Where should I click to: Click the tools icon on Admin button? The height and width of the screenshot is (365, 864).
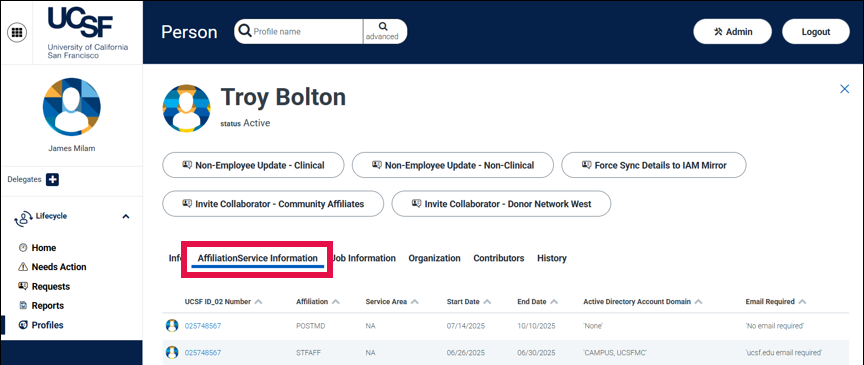[718, 32]
